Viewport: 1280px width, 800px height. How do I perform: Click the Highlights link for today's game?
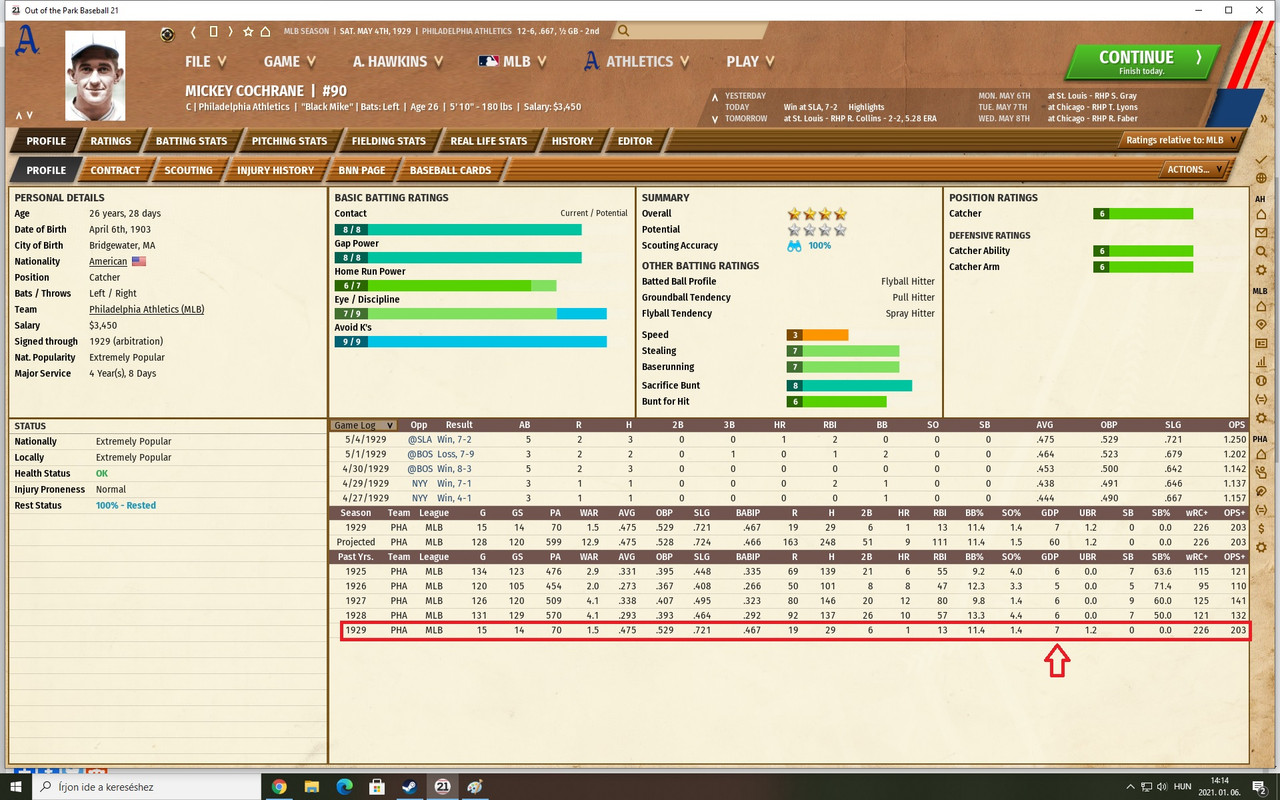[x=866, y=107]
